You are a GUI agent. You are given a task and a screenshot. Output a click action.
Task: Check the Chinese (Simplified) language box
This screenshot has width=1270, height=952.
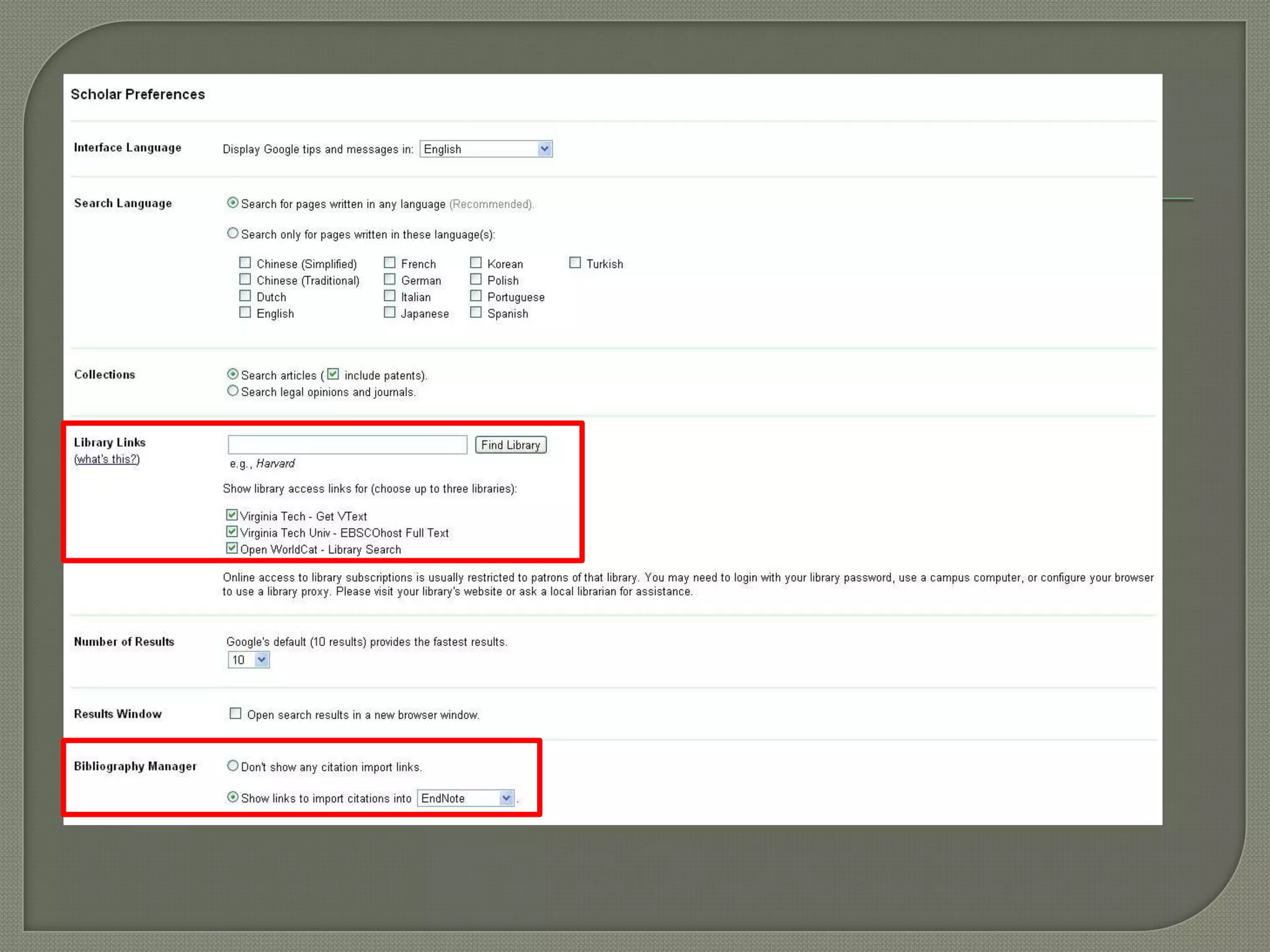pos(245,263)
